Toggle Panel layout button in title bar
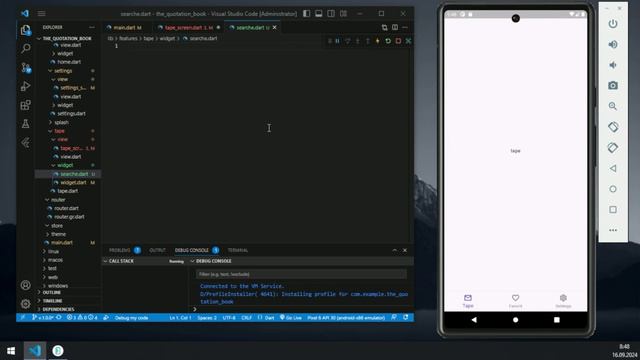The width and height of the screenshot is (640, 360). 318,13
